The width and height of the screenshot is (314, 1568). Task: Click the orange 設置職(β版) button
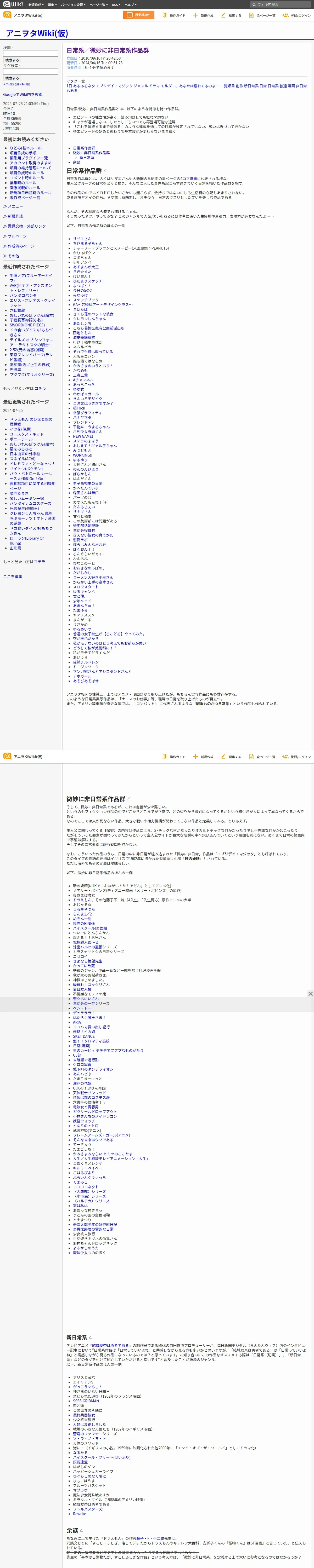click(138, 15)
